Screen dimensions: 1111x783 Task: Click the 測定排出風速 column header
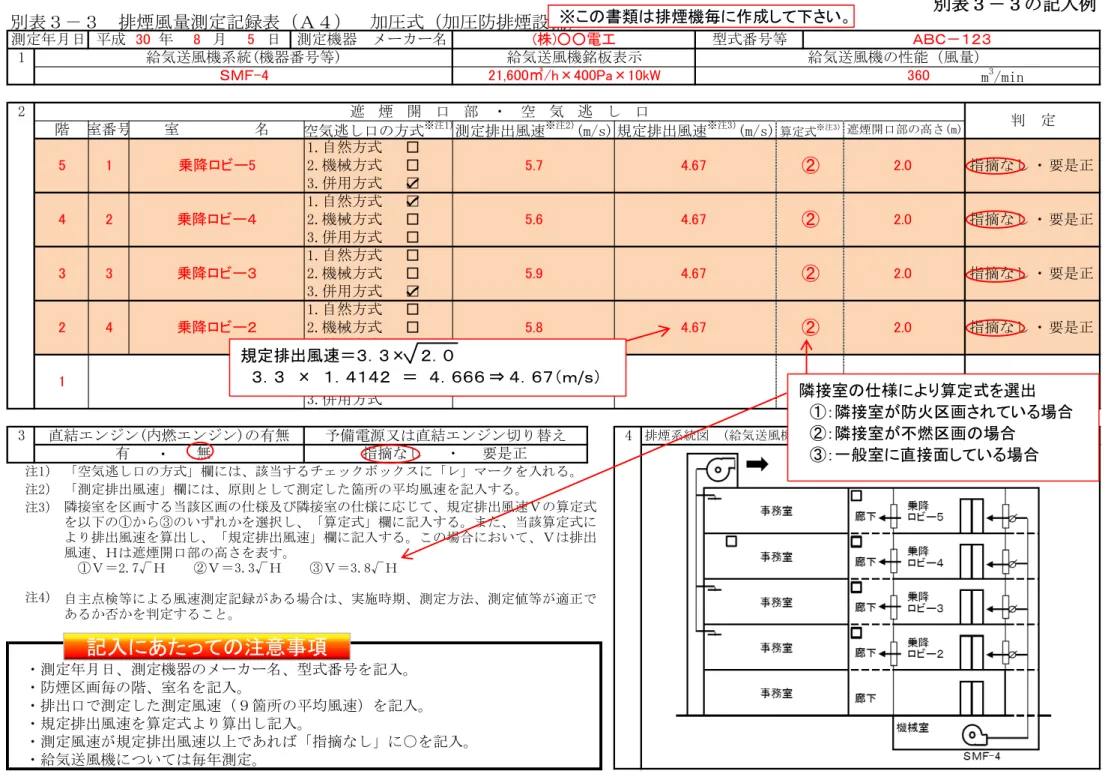coord(533,130)
